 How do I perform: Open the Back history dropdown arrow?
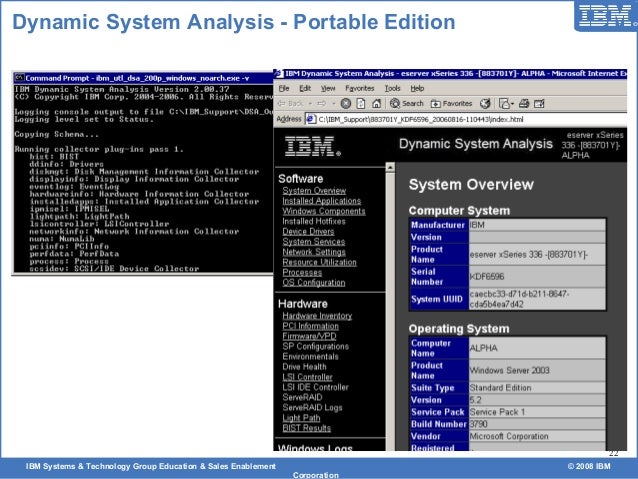pos(310,104)
